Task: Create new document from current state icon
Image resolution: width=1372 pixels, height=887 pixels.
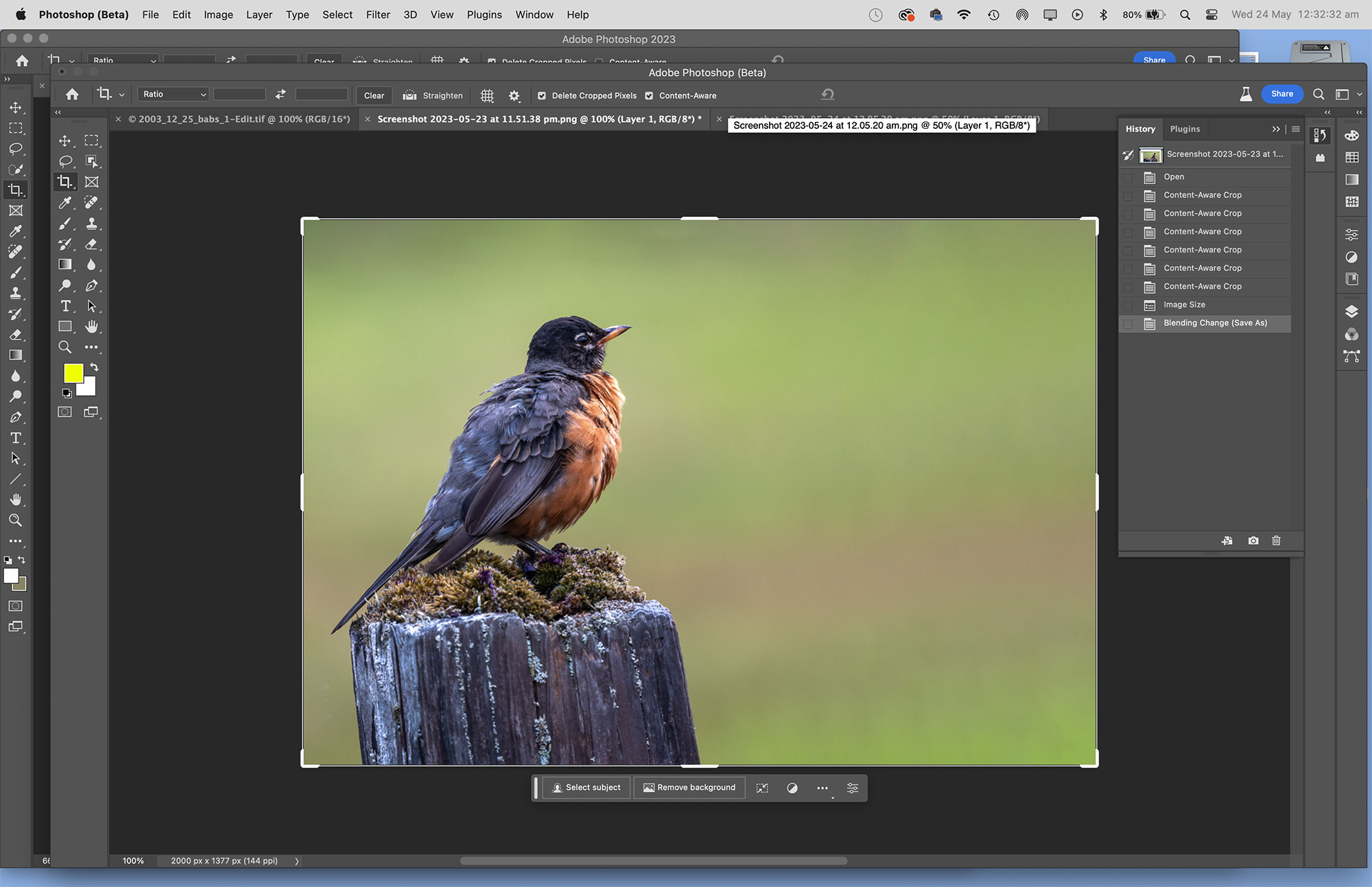Action: pyautogui.click(x=1227, y=541)
